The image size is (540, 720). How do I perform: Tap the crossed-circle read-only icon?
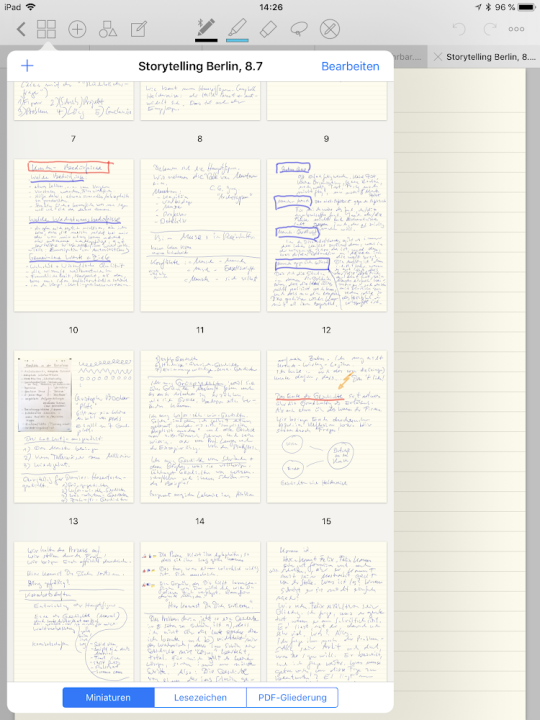coord(330,29)
